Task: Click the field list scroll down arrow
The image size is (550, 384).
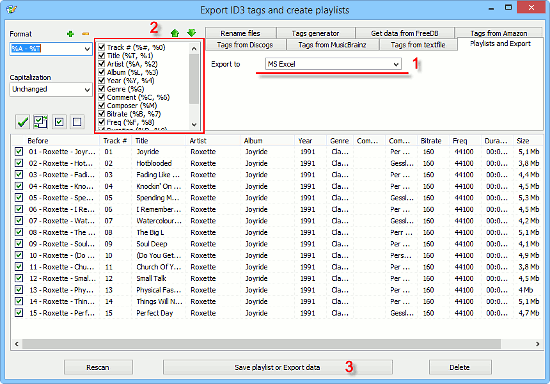Action: pyautogui.click(x=194, y=124)
